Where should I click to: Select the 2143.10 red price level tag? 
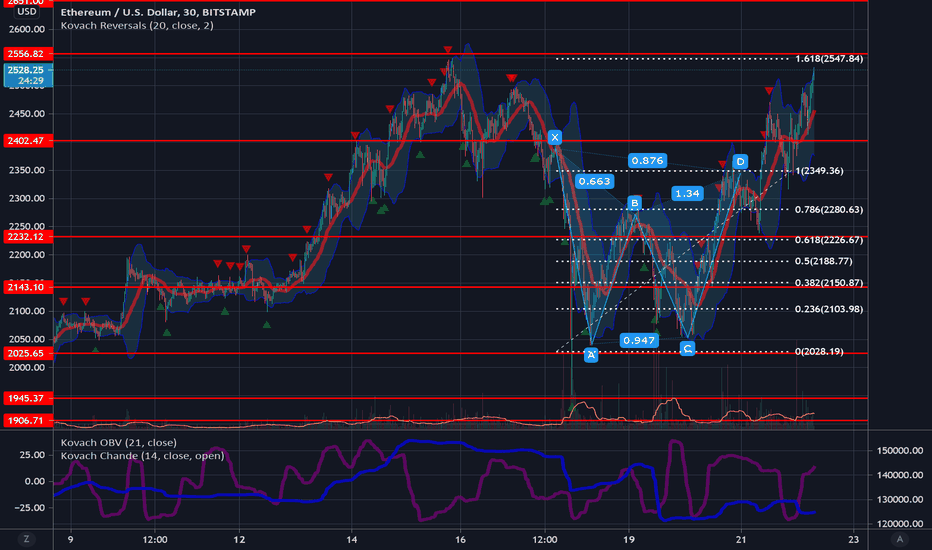(28, 287)
